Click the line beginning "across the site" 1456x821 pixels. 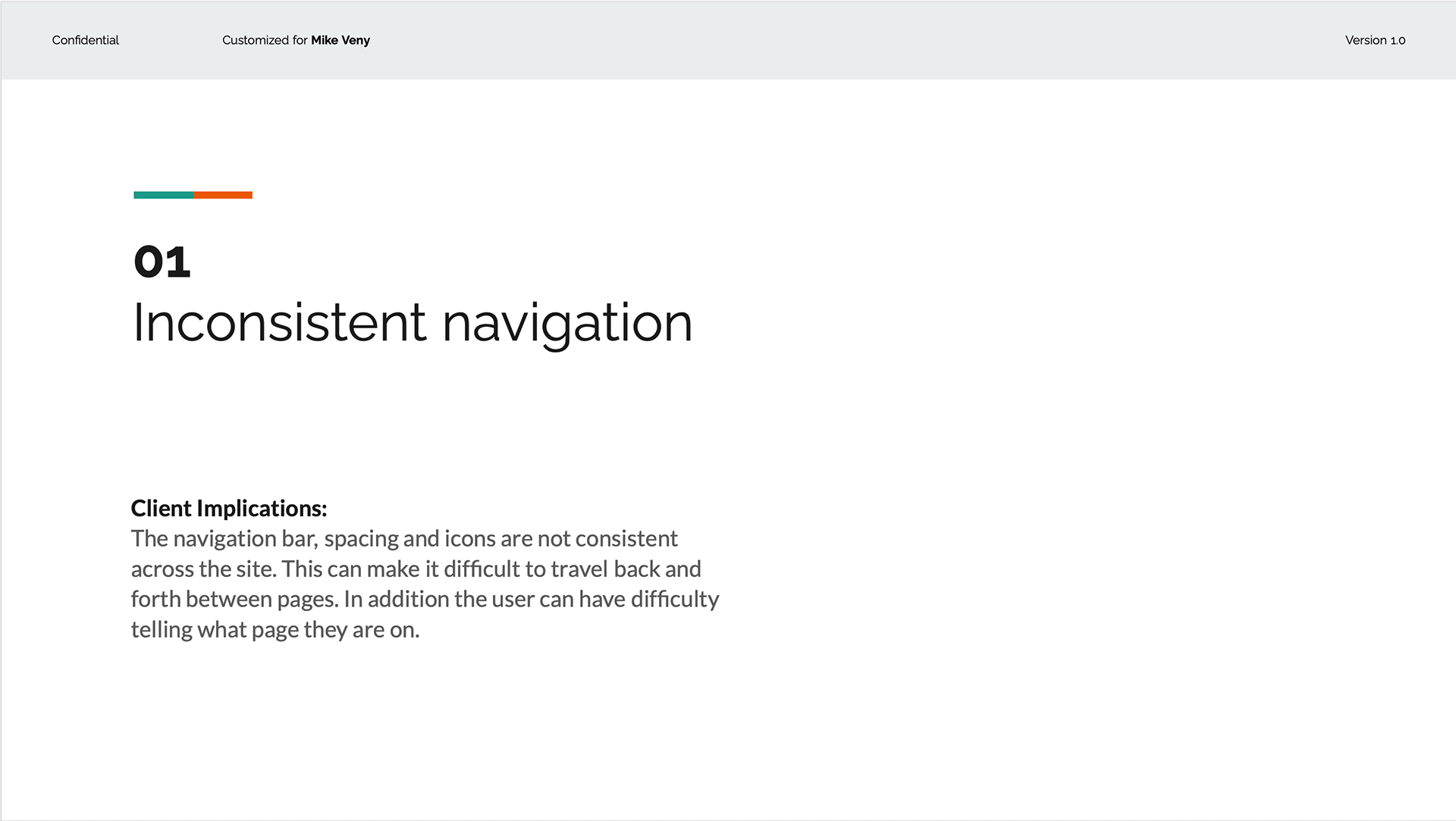click(x=416, y=569)
